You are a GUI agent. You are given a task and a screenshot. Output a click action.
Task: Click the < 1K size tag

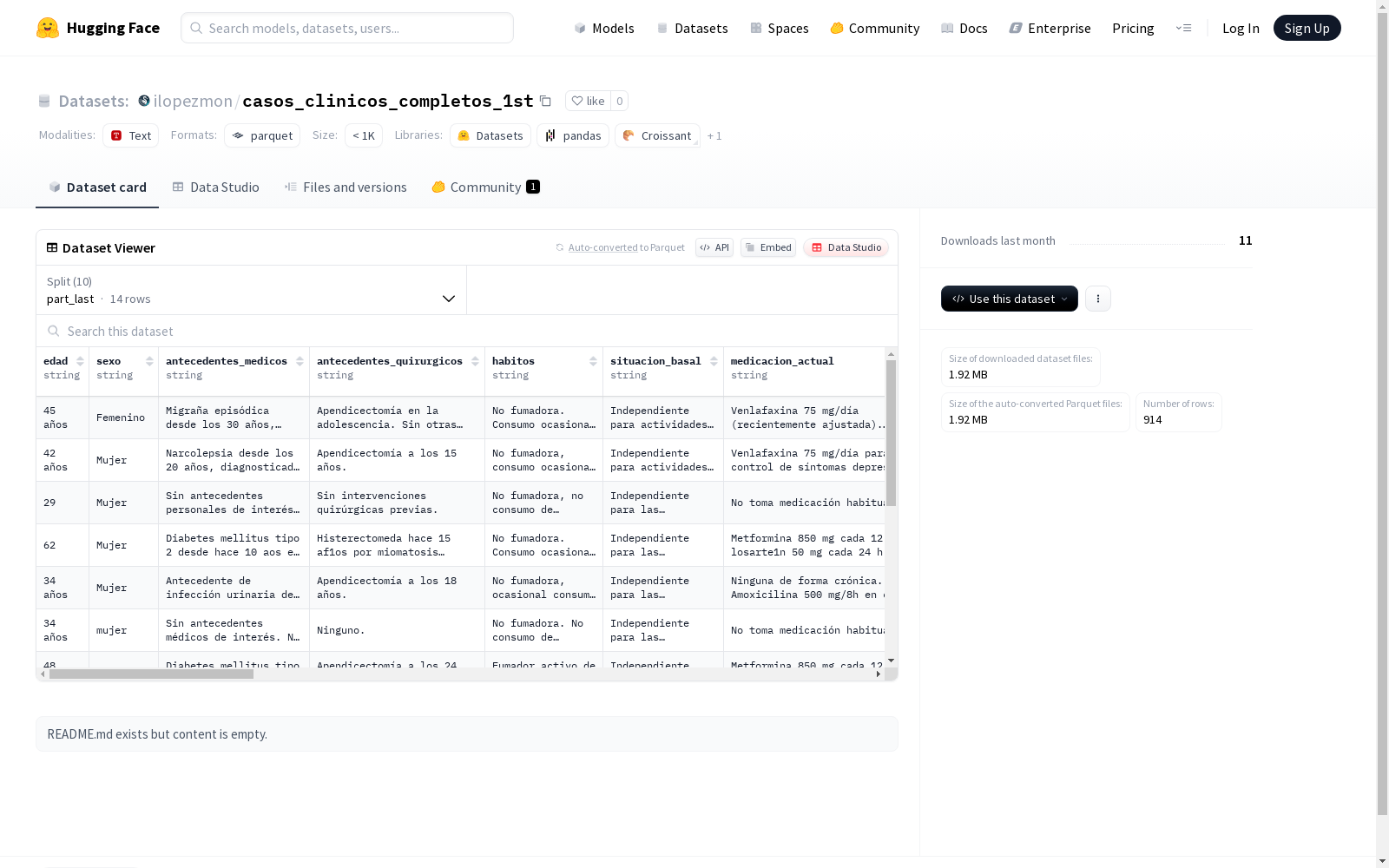(364, 135)
